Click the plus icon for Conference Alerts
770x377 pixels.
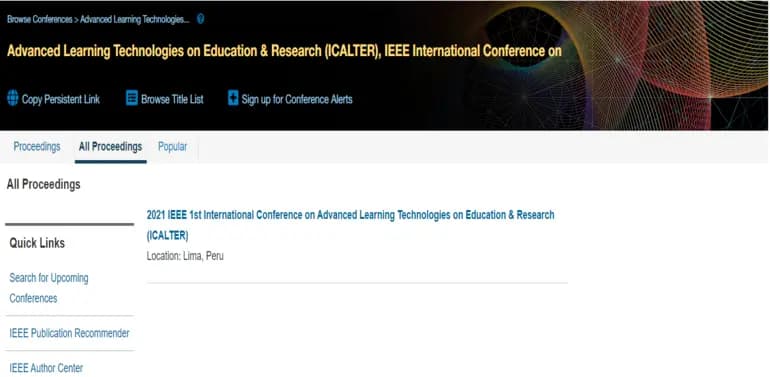coord(233,98)
